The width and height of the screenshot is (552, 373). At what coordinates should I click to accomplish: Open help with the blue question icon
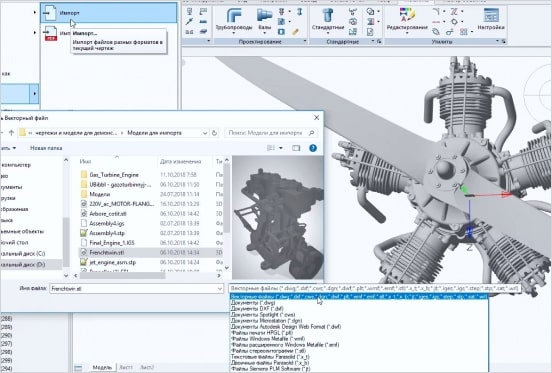[x=313, y=148]
